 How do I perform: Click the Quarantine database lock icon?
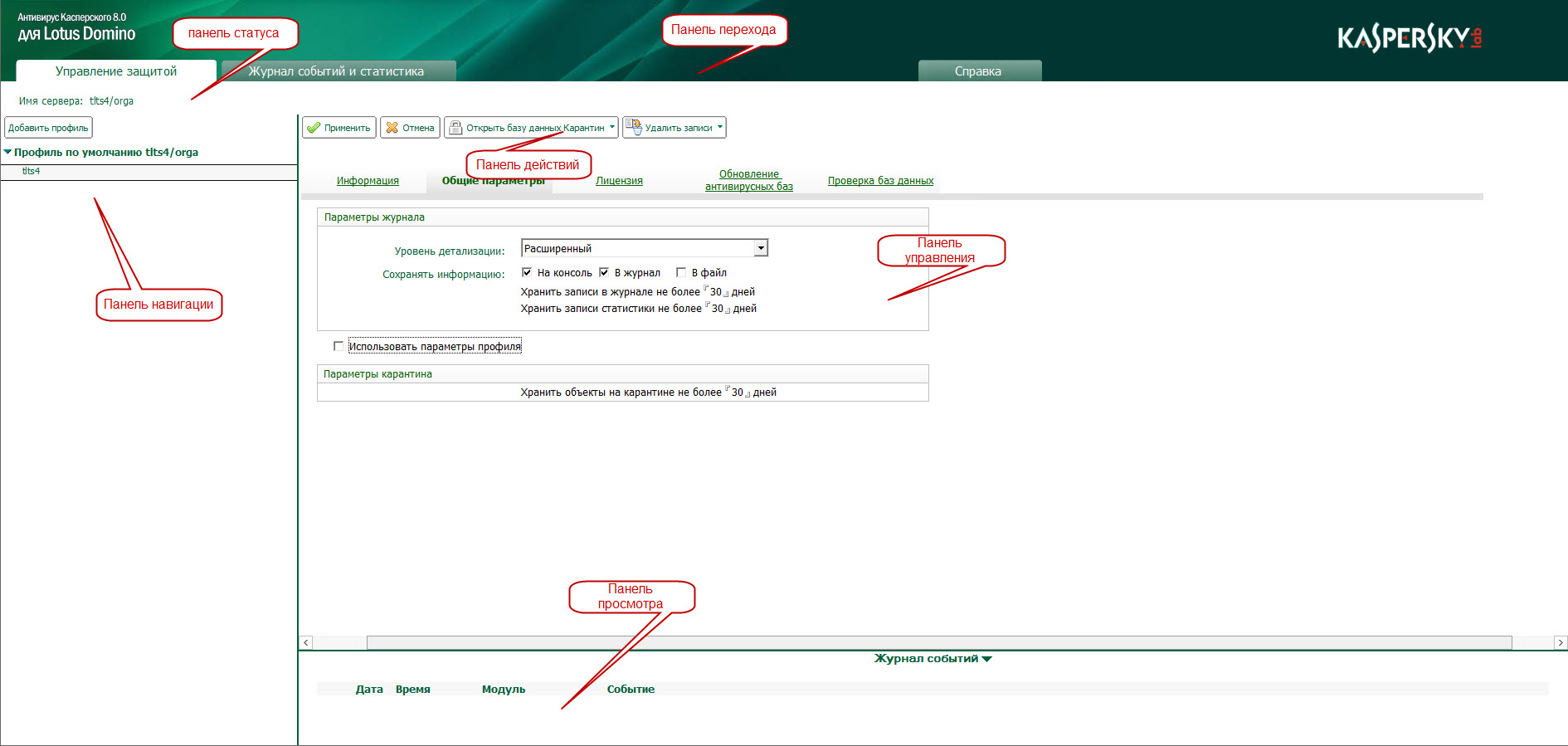[x=455, y=127]
